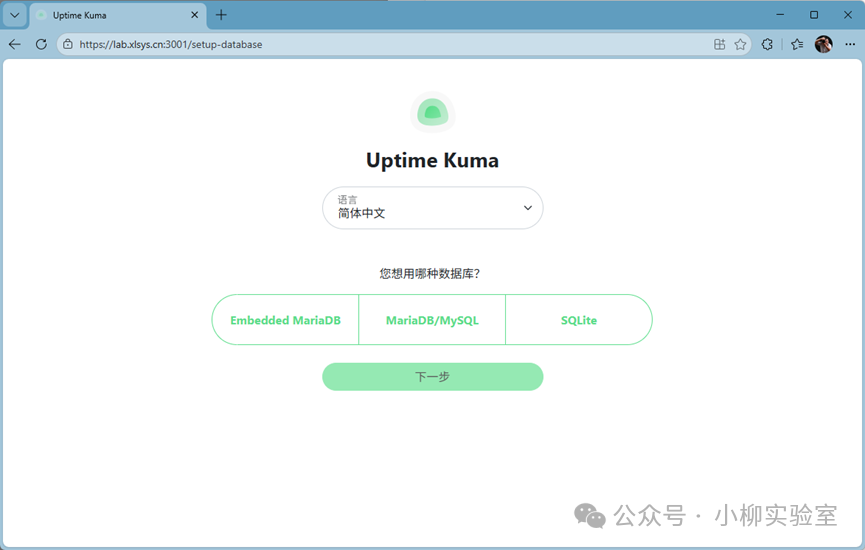Open browser profile avatar
The width and height of the screenshot is (865, 550).
[824, 44]
